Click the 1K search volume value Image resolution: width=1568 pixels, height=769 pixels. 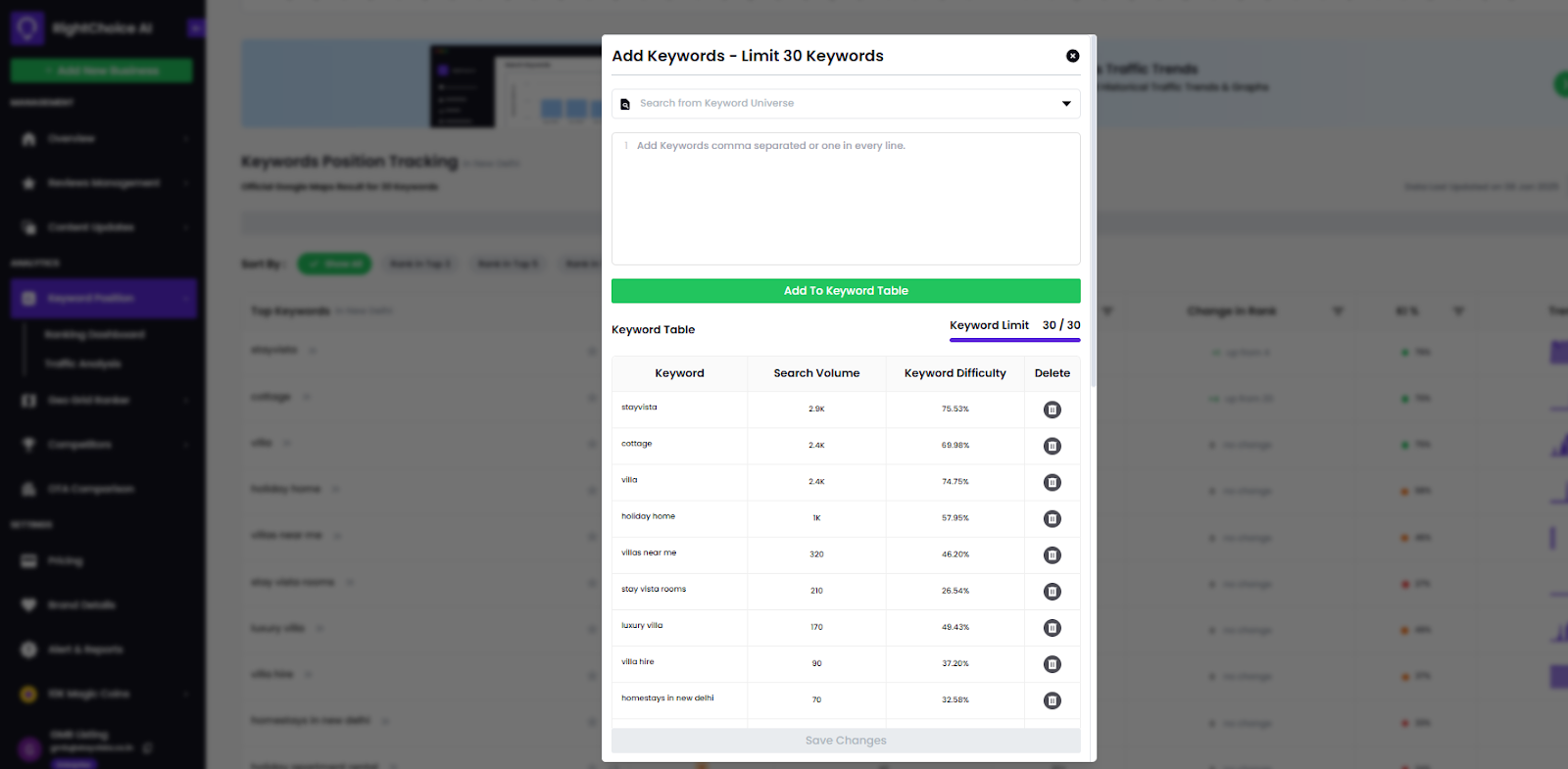tap(816, 518)
